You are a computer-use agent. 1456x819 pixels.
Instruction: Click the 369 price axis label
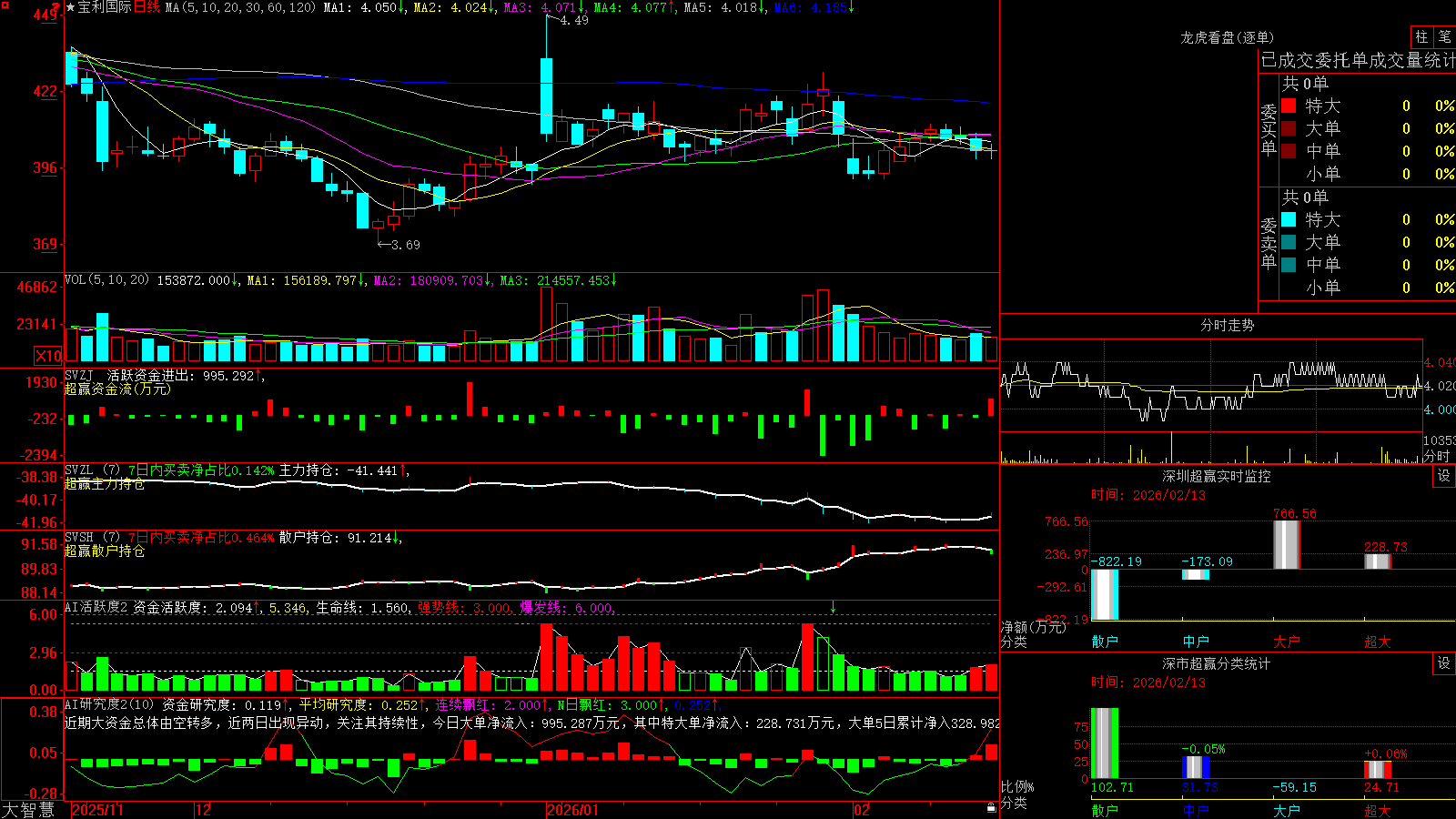pyautogui.click(x=45, y=244)
